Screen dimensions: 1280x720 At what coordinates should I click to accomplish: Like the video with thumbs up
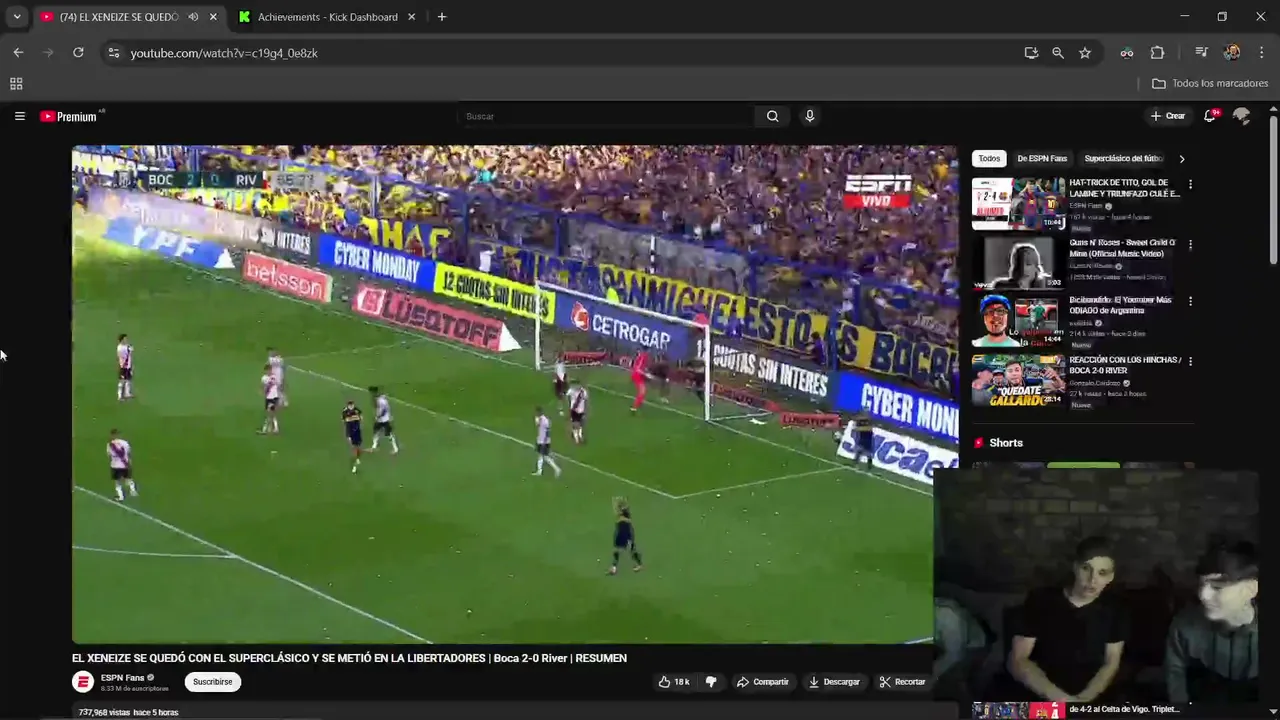[x=674, y=682]
